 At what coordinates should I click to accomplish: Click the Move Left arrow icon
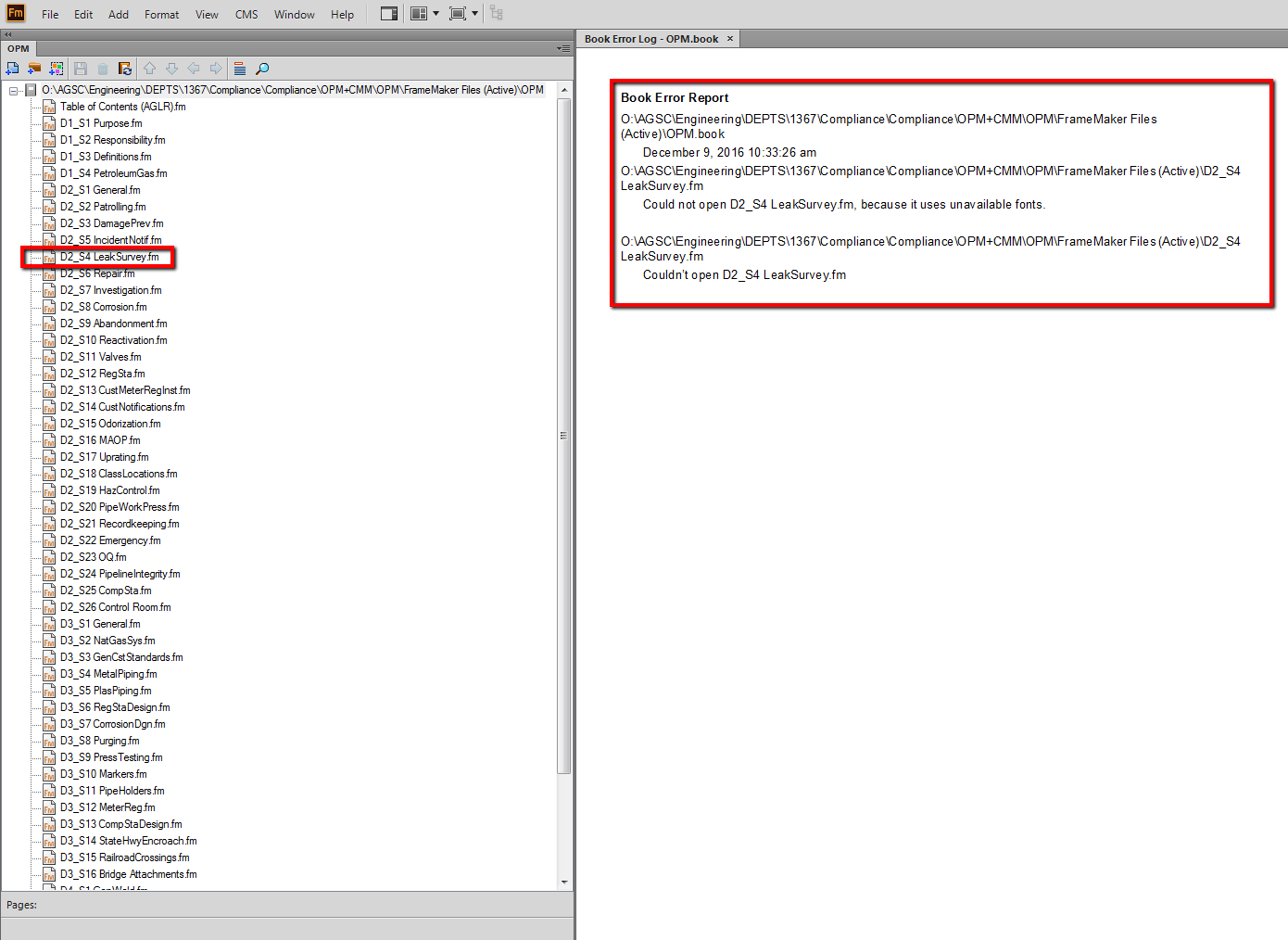click(194, 69)
